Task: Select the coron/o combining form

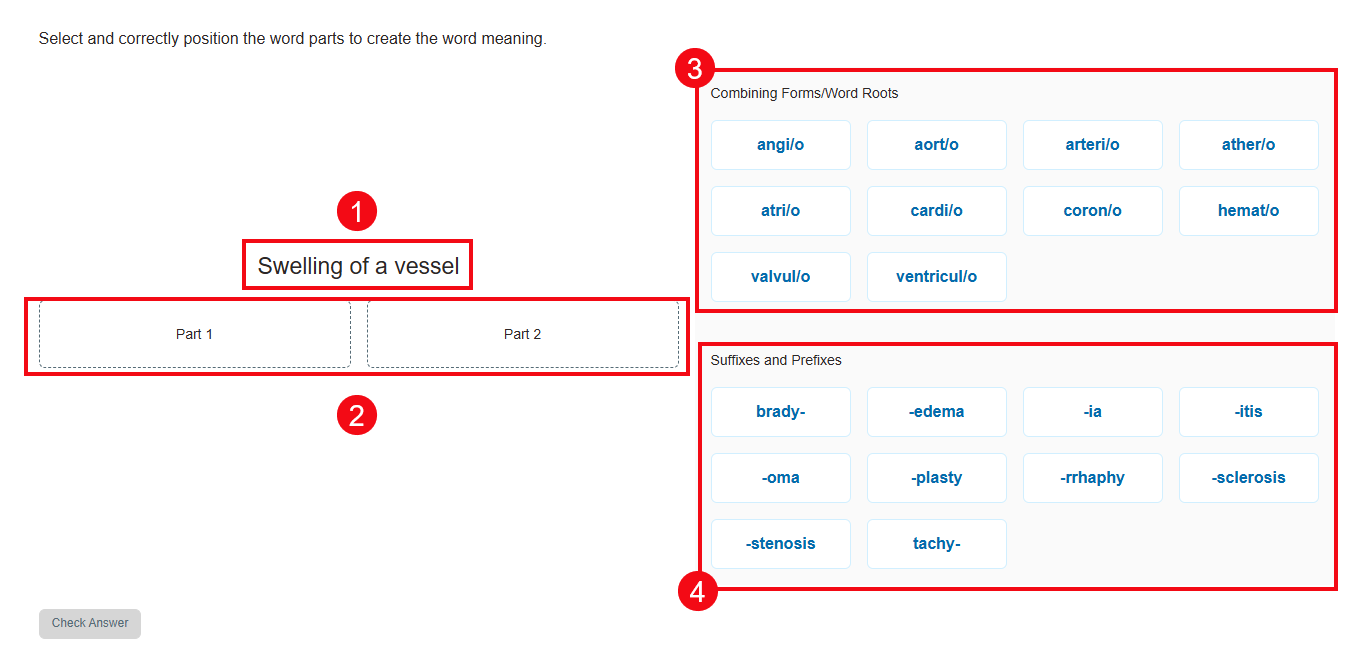Action: point(1092,211)
